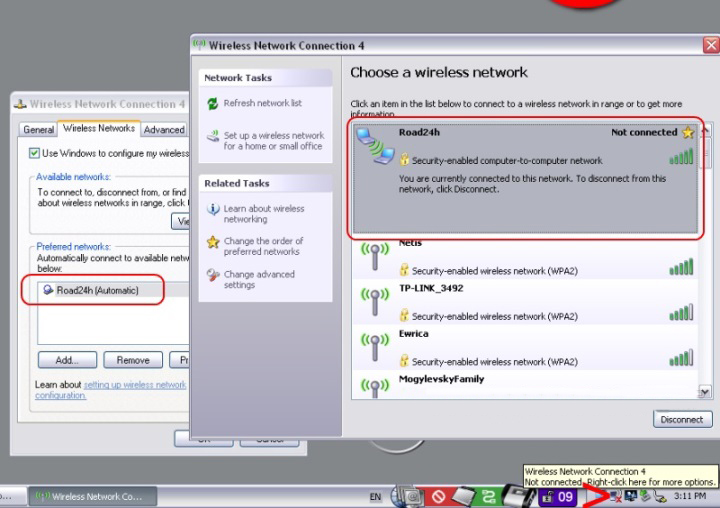
Task: Click the antenna icon for TP-LINK_3492
Action: 375,301
